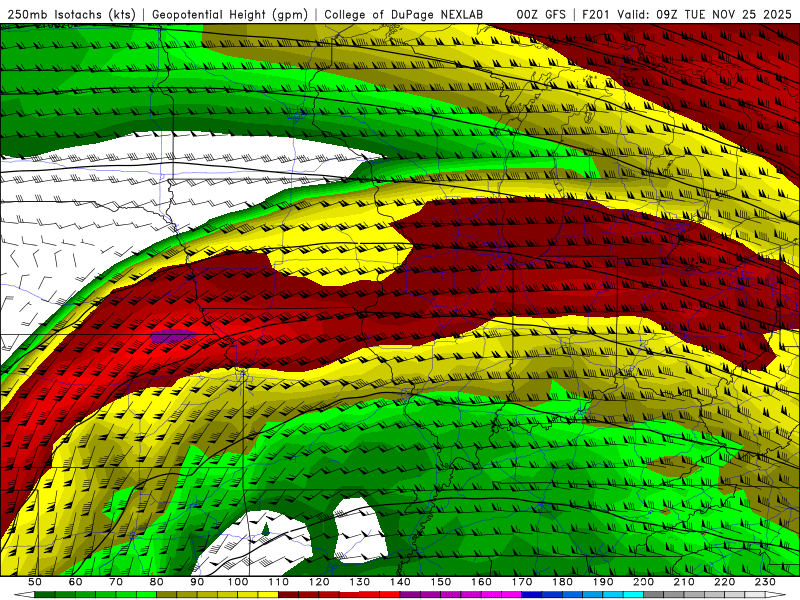Click the 120 value on the color scale
Image resolution: width=800 pixels, height=600 pixels.
[319, 582]
